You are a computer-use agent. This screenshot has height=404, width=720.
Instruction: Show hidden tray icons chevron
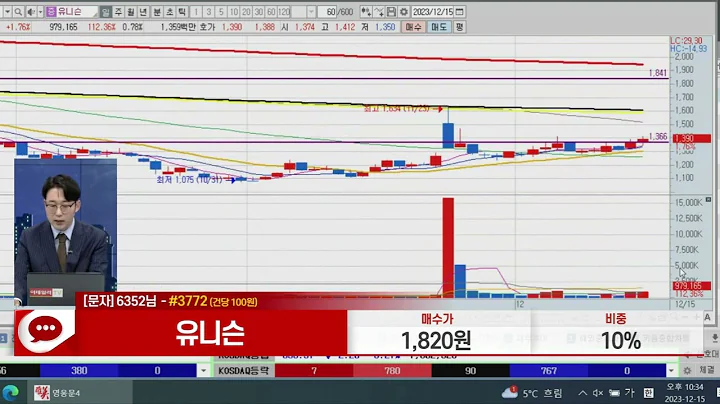click(583, 393)
